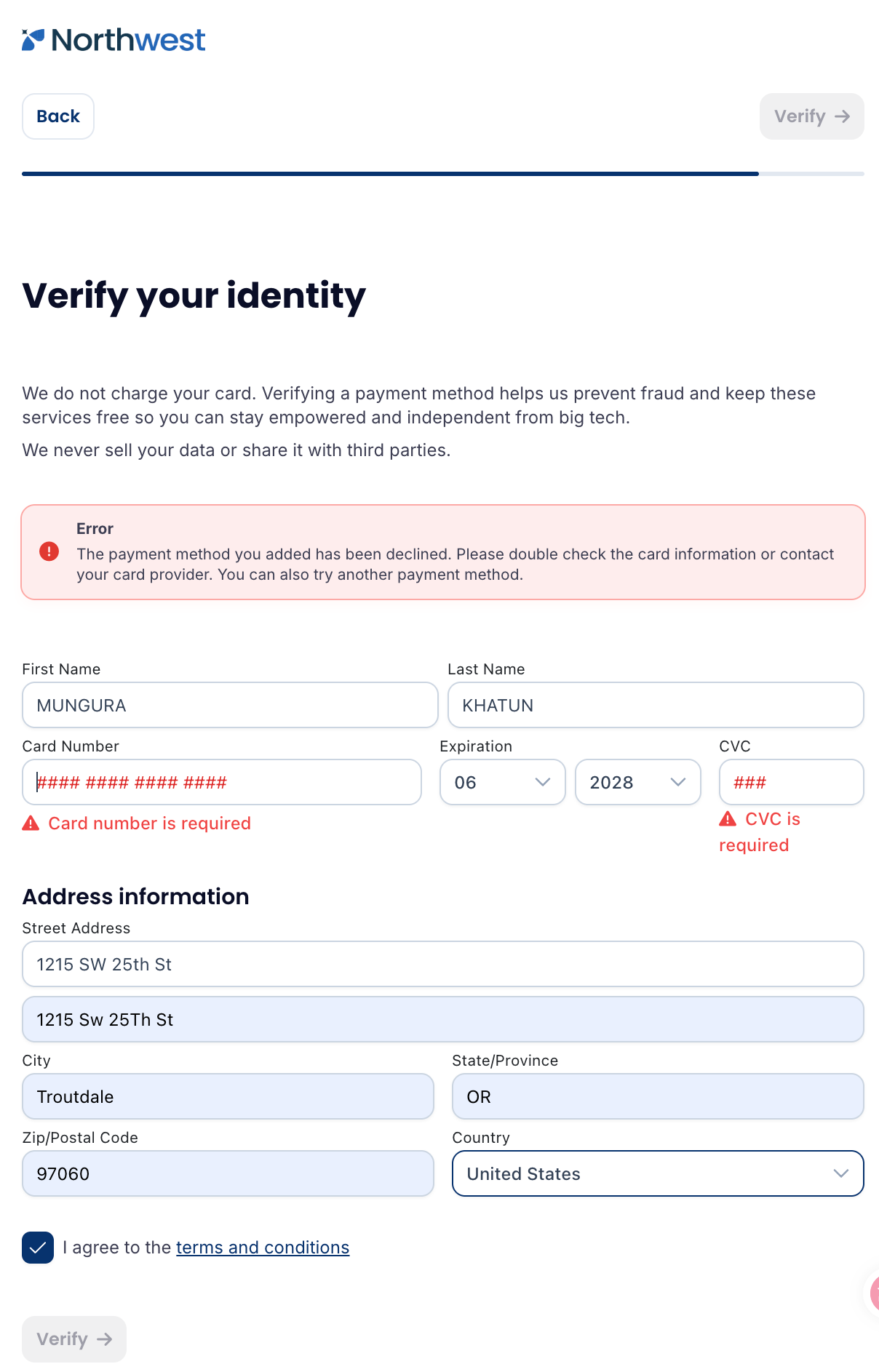
Task: Select the Last Name field
Action: [656, 705]
